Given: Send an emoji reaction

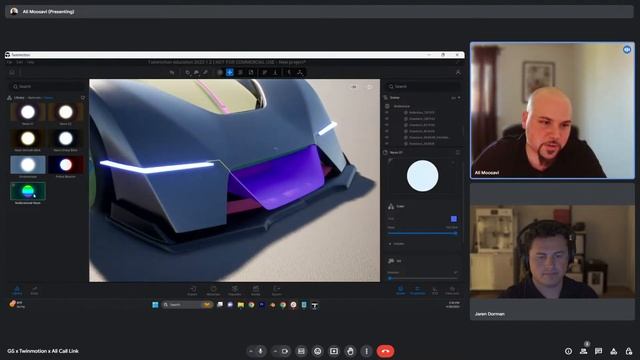Looking at the screenshot, I should 318,351.
